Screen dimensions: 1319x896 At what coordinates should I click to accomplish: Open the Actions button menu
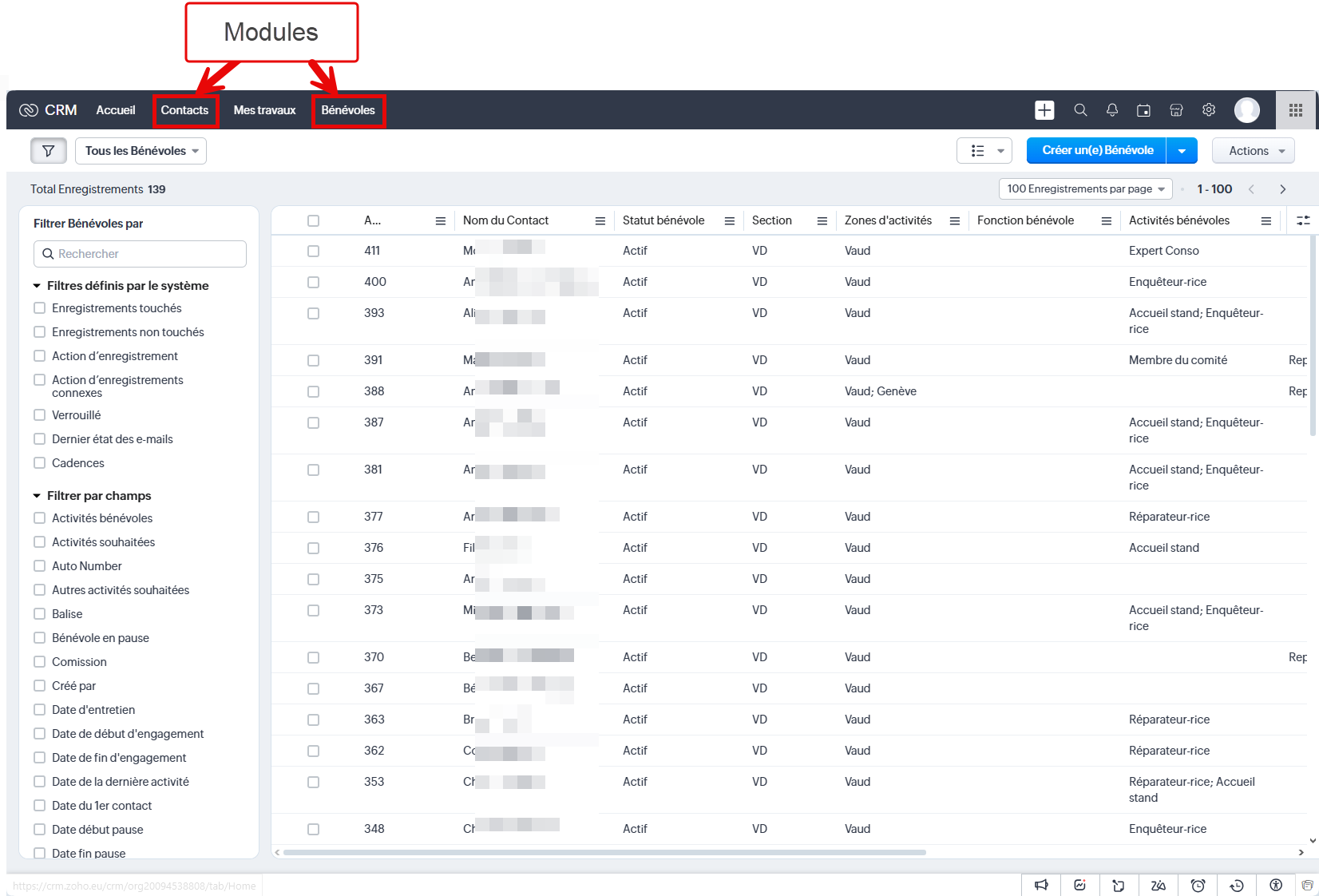pyautogui.click(x=1253, y=151)
